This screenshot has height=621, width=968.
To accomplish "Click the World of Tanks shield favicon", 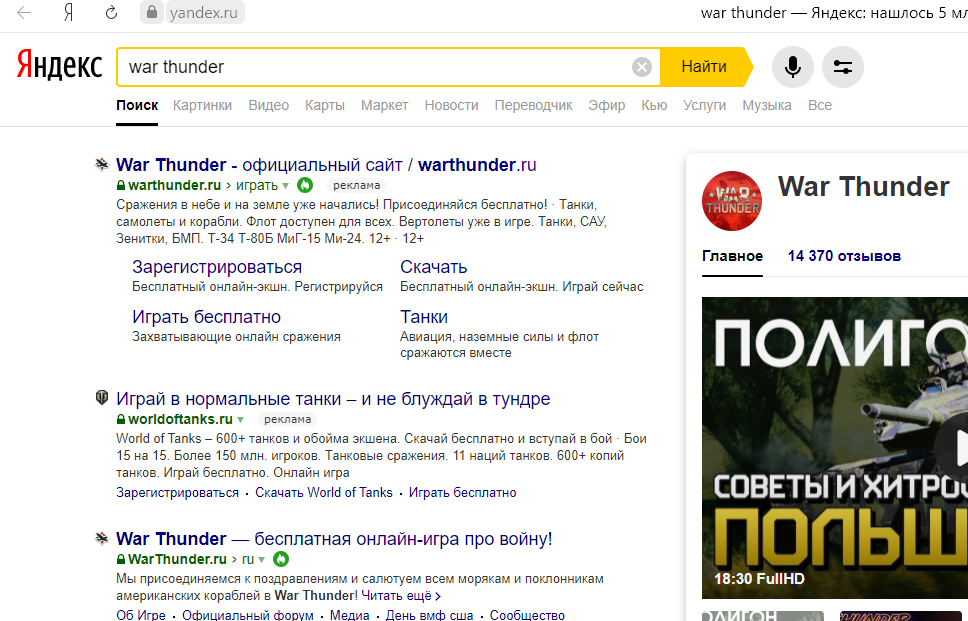I will 102,398.
